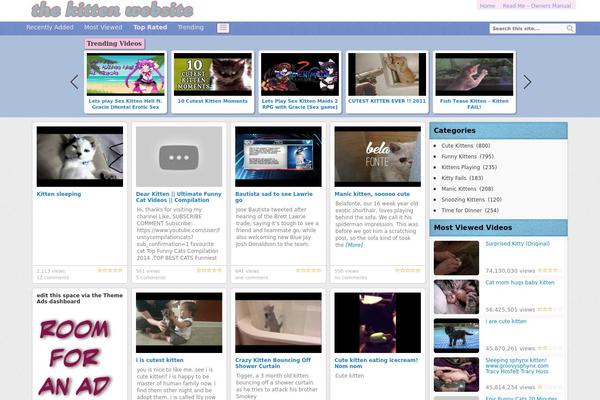Viewport: 600px width, 400px height.
Task: Open CUTEST KITTEN EVER !! 2011 thumbnail
Action: 387,74
